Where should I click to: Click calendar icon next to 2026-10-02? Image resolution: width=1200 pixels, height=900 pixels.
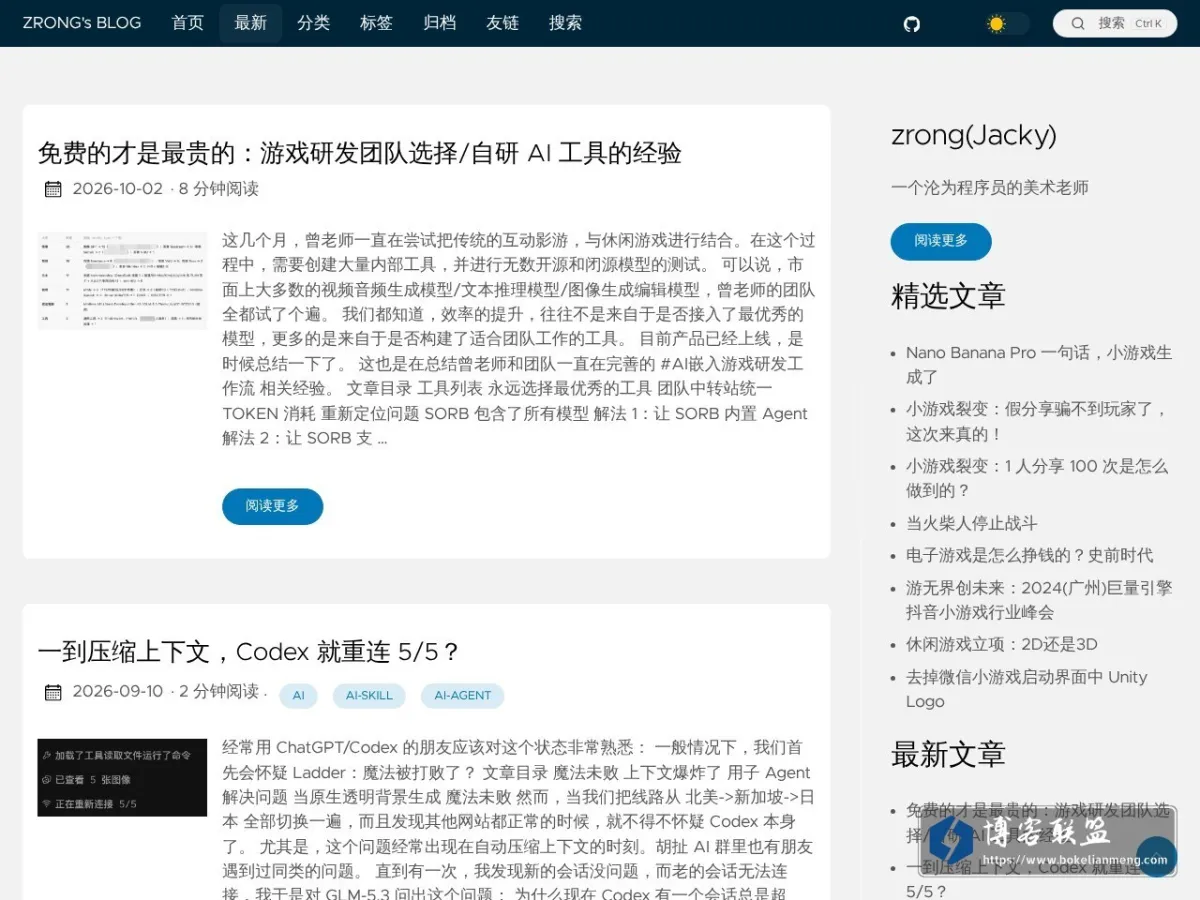click(x=53, y=189)
